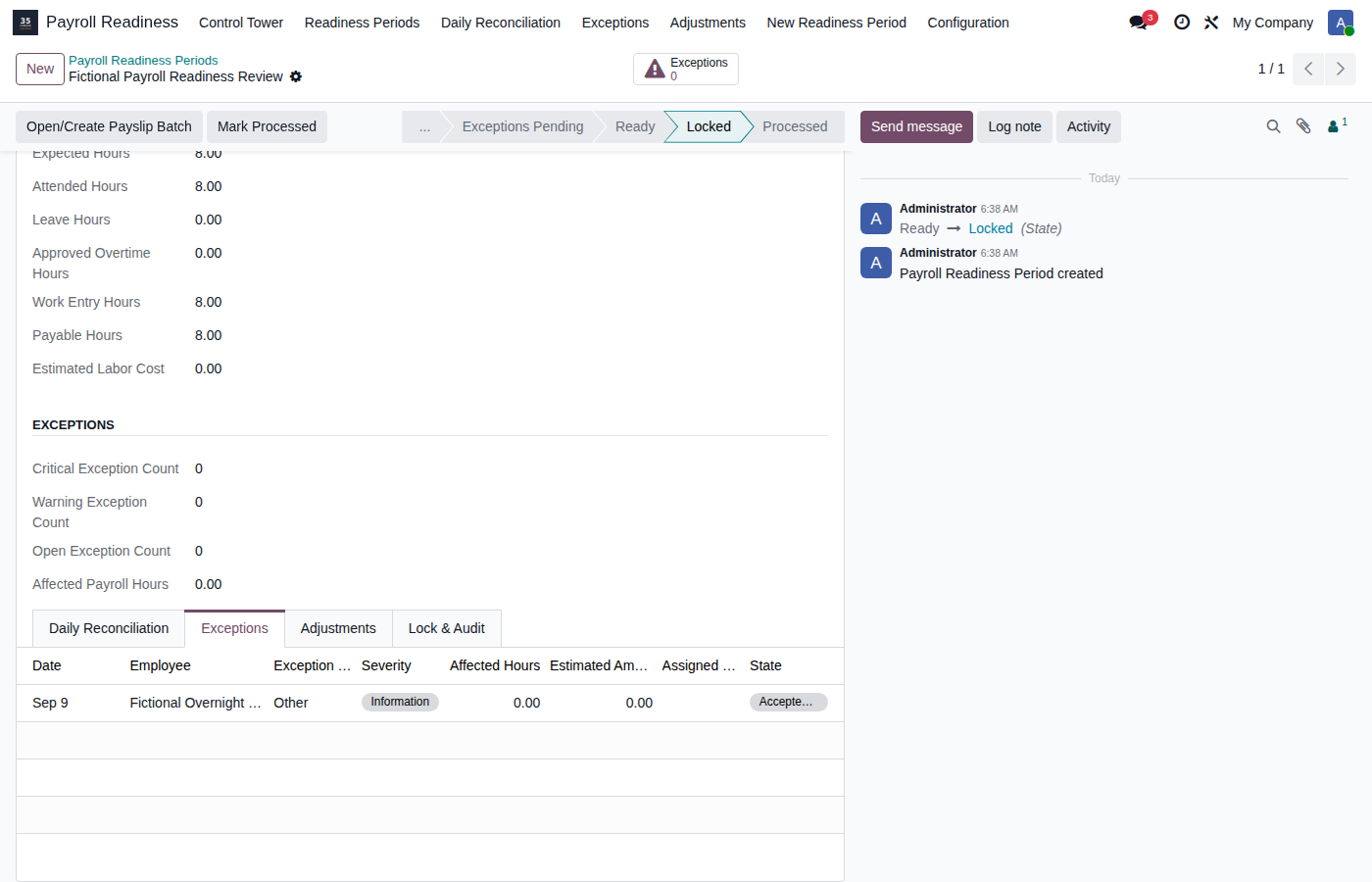The width and height of the screenshot is (1372, 882).
Task: Switch to the Adjustments notebook tab
Action: (338, 628)
